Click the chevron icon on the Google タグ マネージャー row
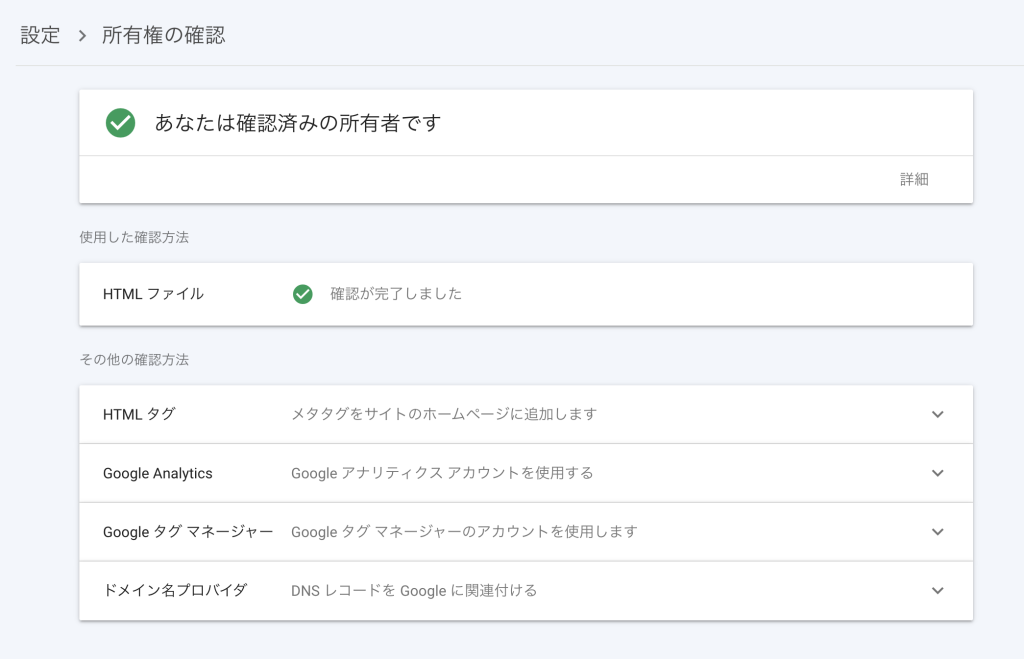 pyautogui.click(x=937, y=531)
